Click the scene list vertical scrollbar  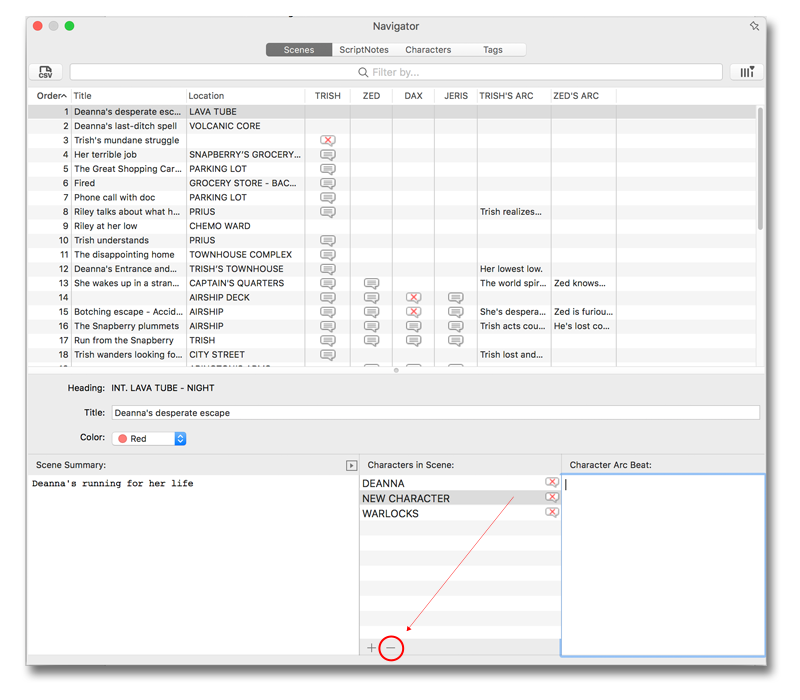pyautogui.click(x=760, y=170)
